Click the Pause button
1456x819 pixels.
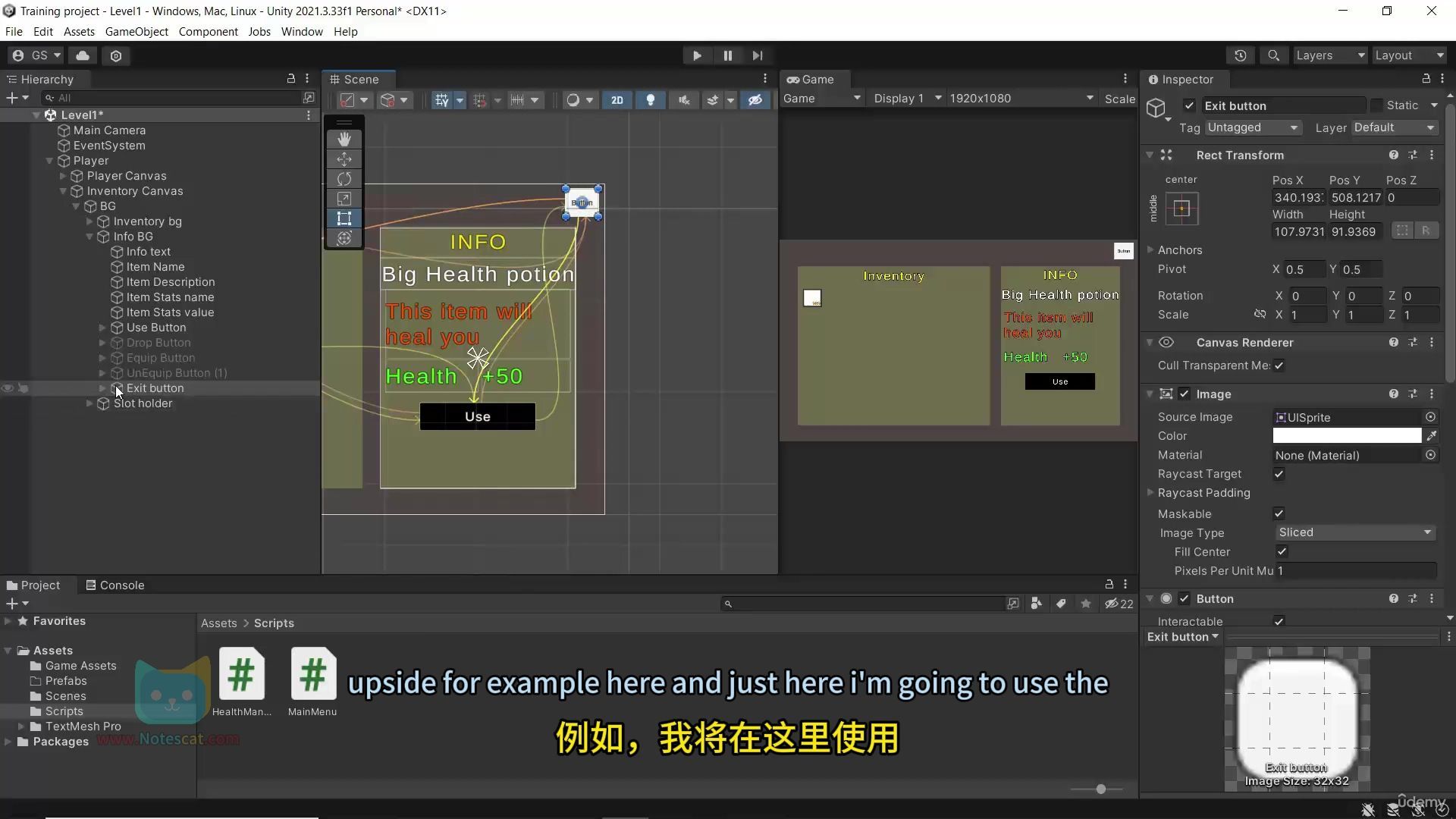[x=727, y=55]
